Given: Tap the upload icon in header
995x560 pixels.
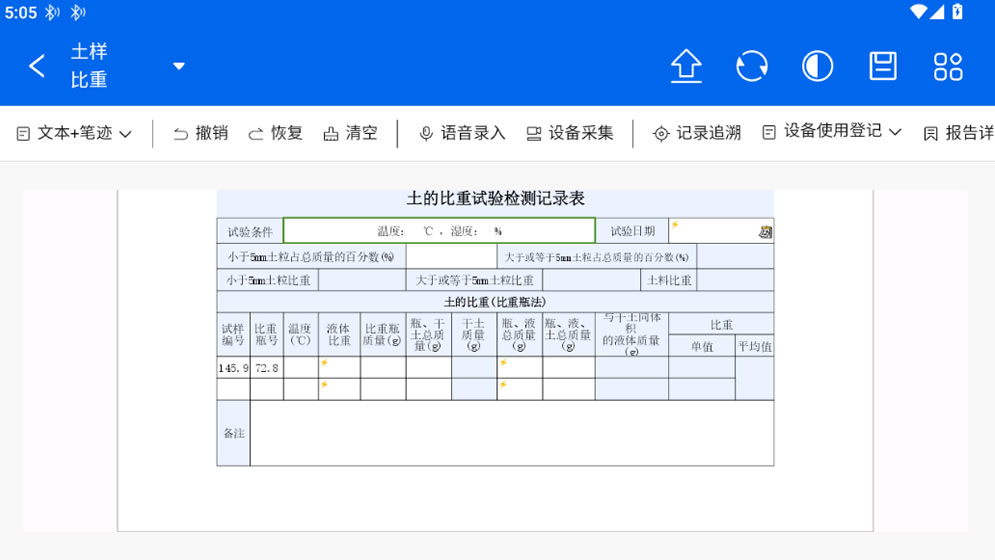Looking at the screenshot, I should (x=686, y=66).
